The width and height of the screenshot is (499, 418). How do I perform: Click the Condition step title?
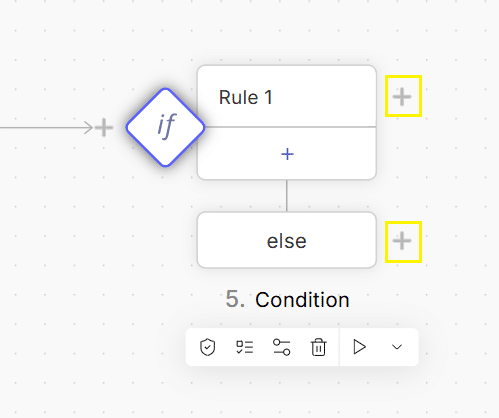302,300
